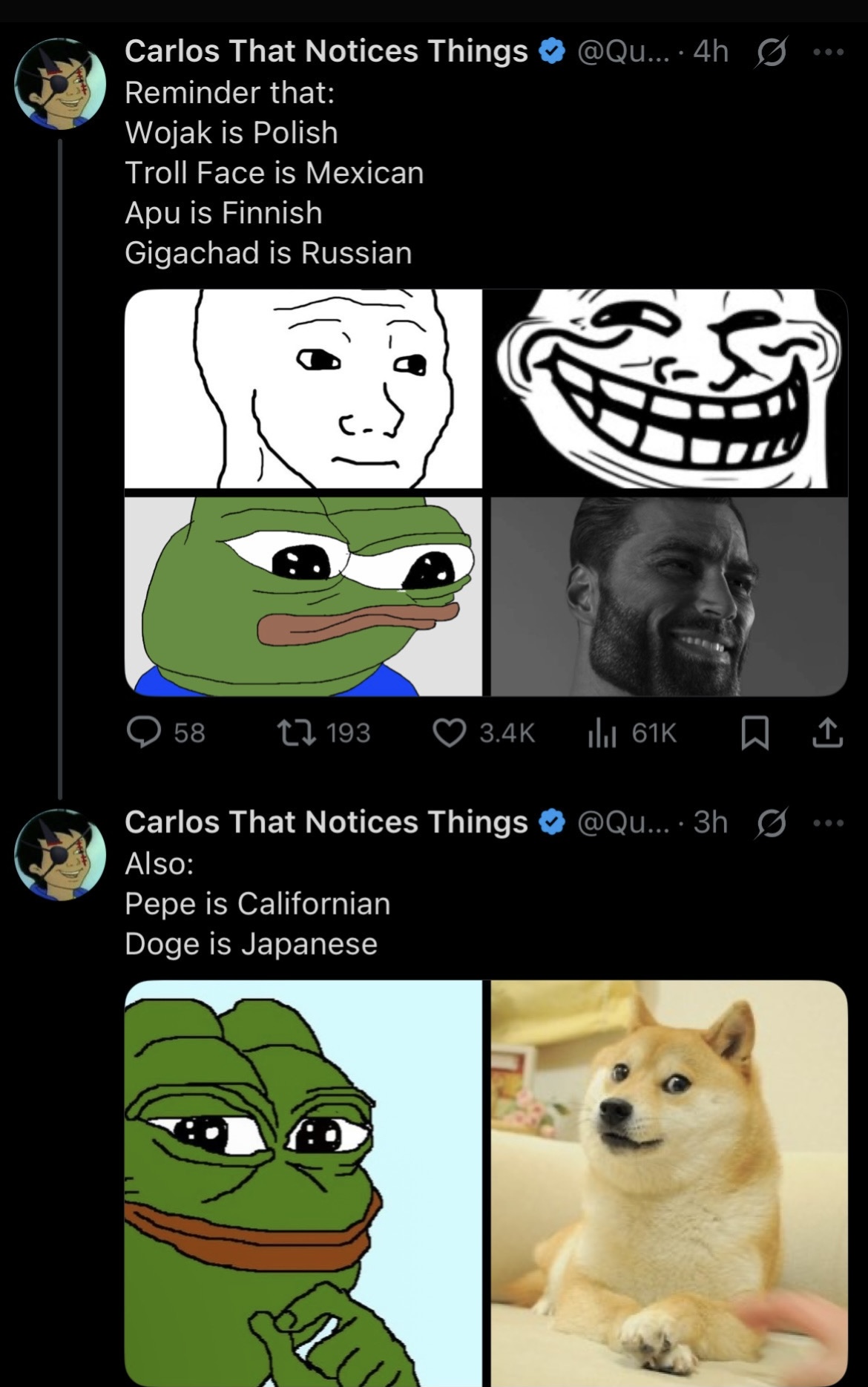This screenshot has height=1387, width=868.
Task: Open Carlos That Notices Things name on first tweet
Action: click(326, 52)
